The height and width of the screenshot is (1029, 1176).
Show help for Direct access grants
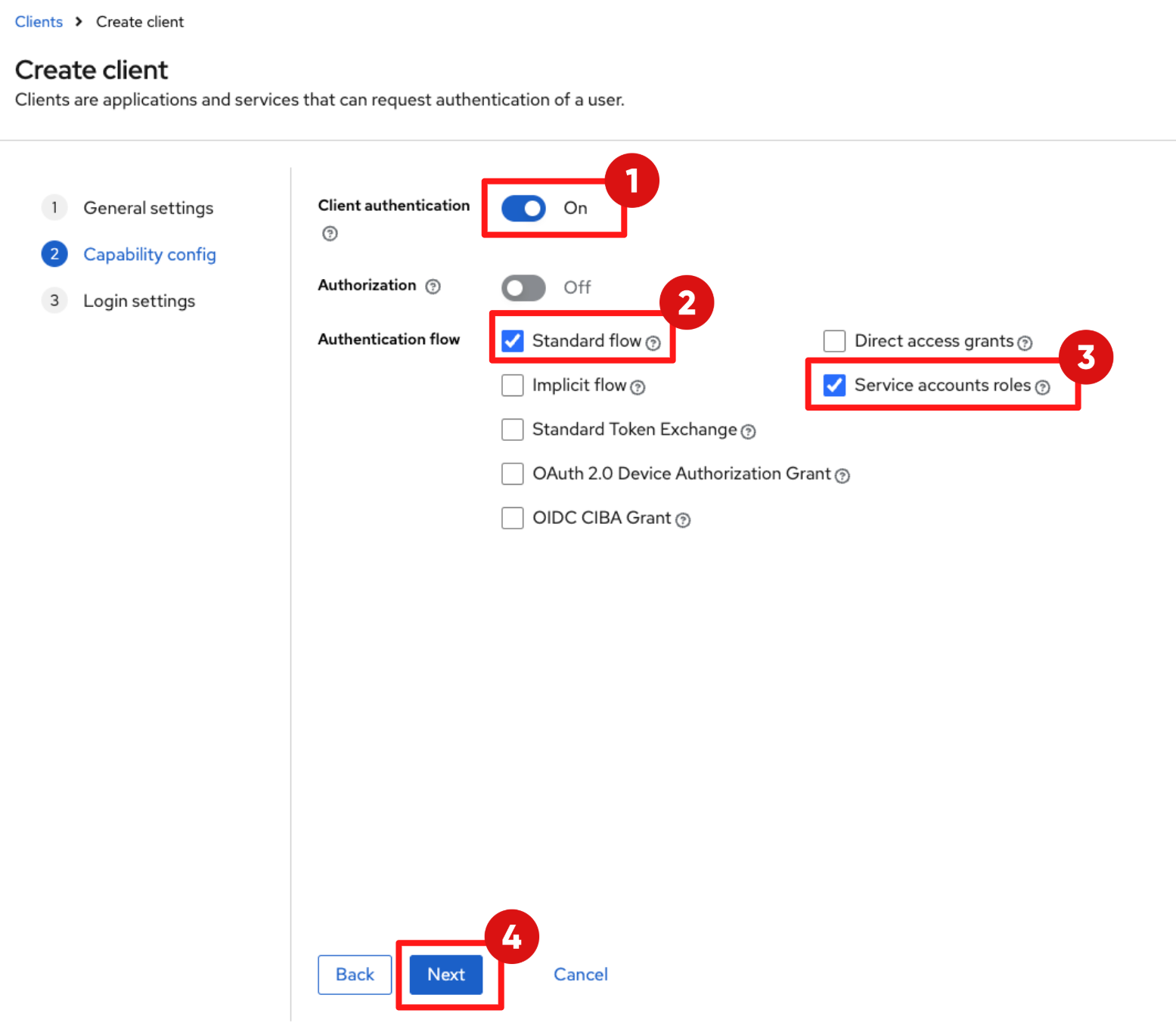point(1025,343)
